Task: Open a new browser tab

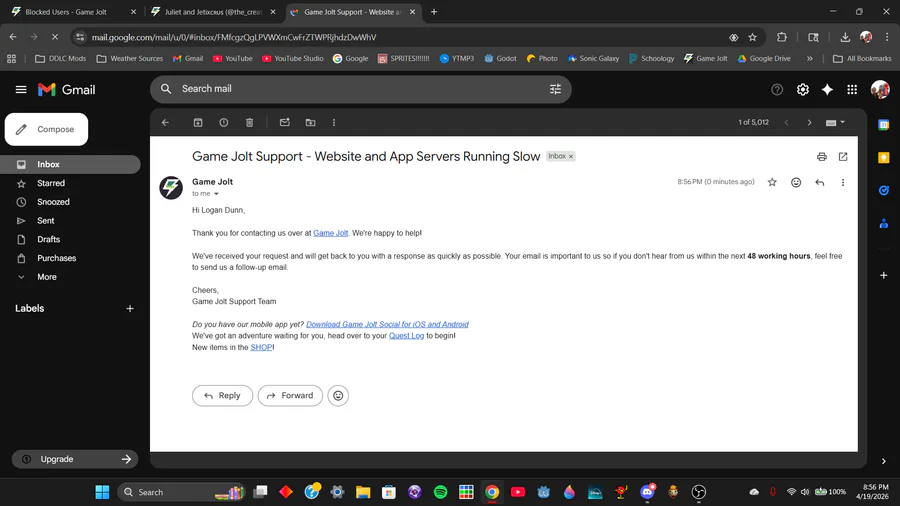Action: (x=434, y=12)
